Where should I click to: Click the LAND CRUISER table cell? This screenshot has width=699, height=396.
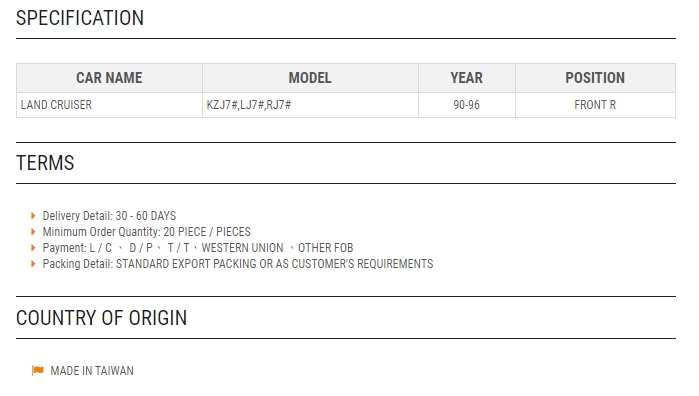[x=109, y=105]
